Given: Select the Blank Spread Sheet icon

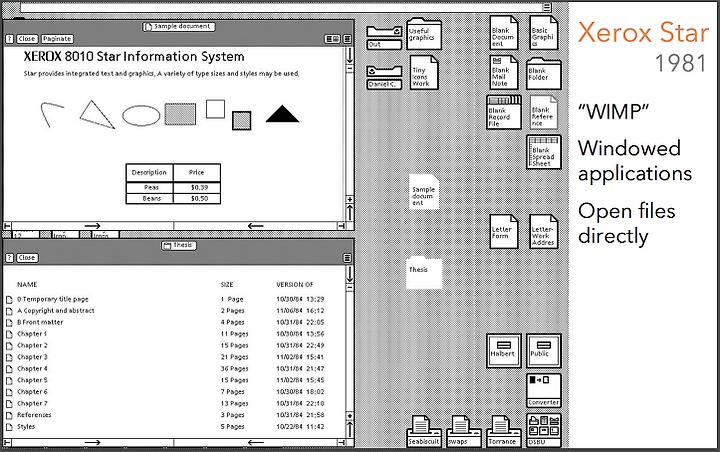Looking at the screenshot, I should click(x=544, y=152).
